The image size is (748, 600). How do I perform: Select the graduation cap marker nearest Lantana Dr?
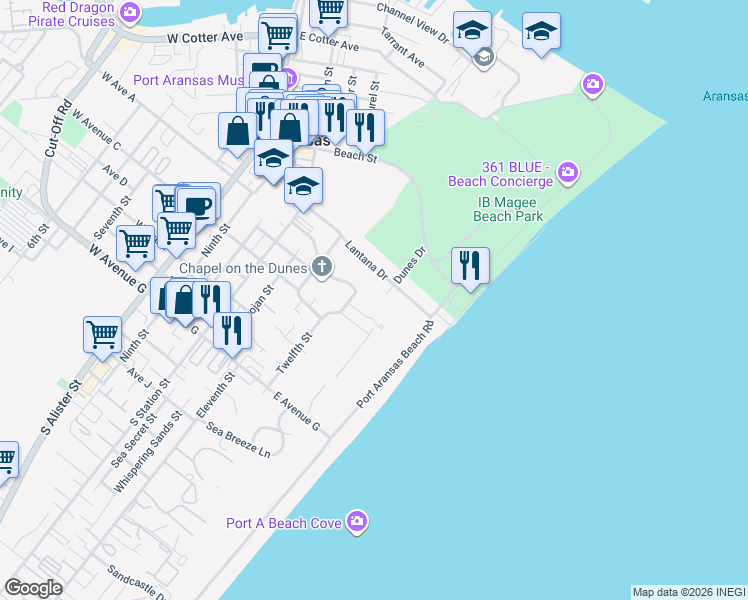(303, 186)
